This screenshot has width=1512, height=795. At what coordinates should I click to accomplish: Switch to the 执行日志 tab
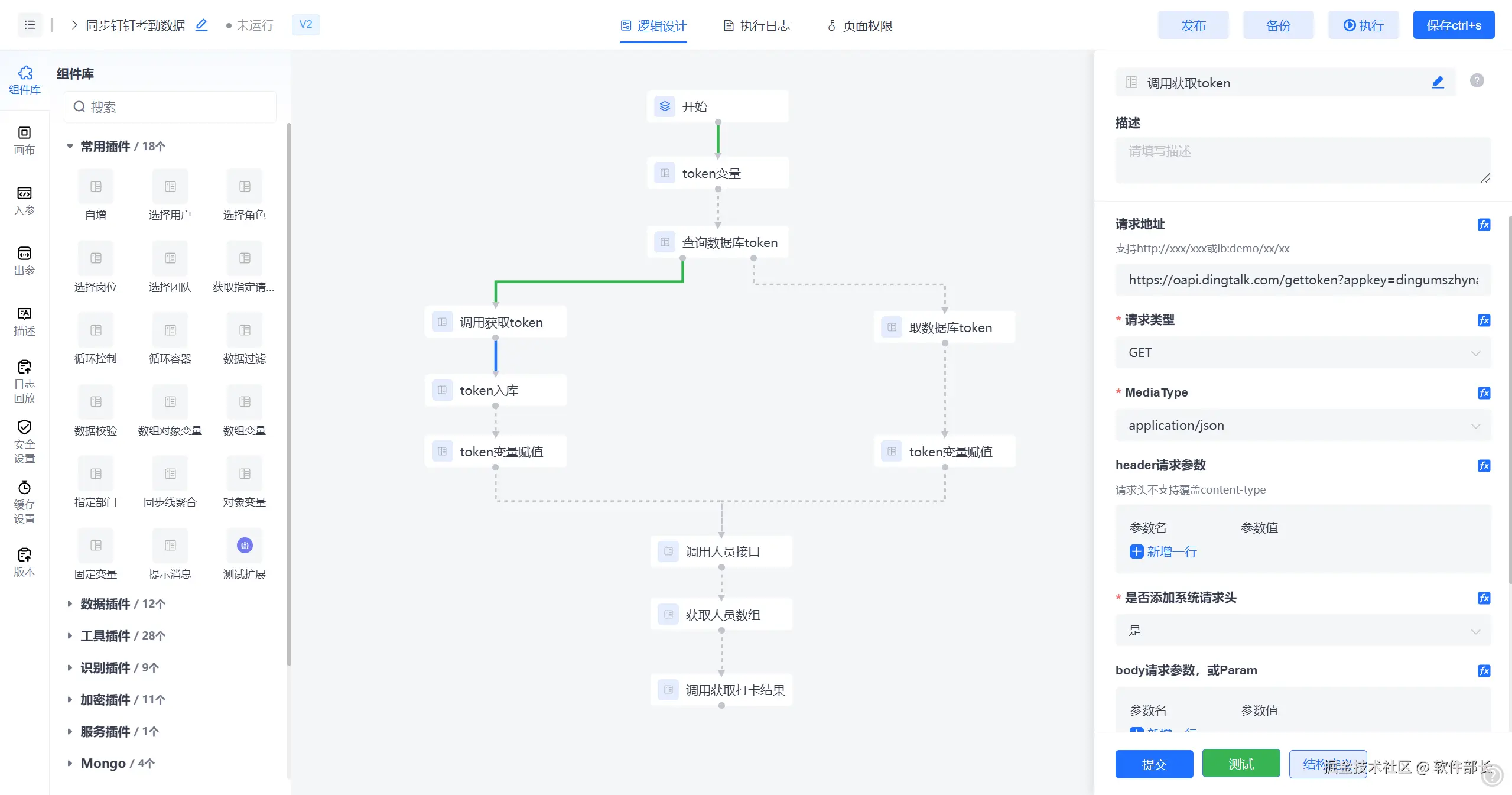757,25
